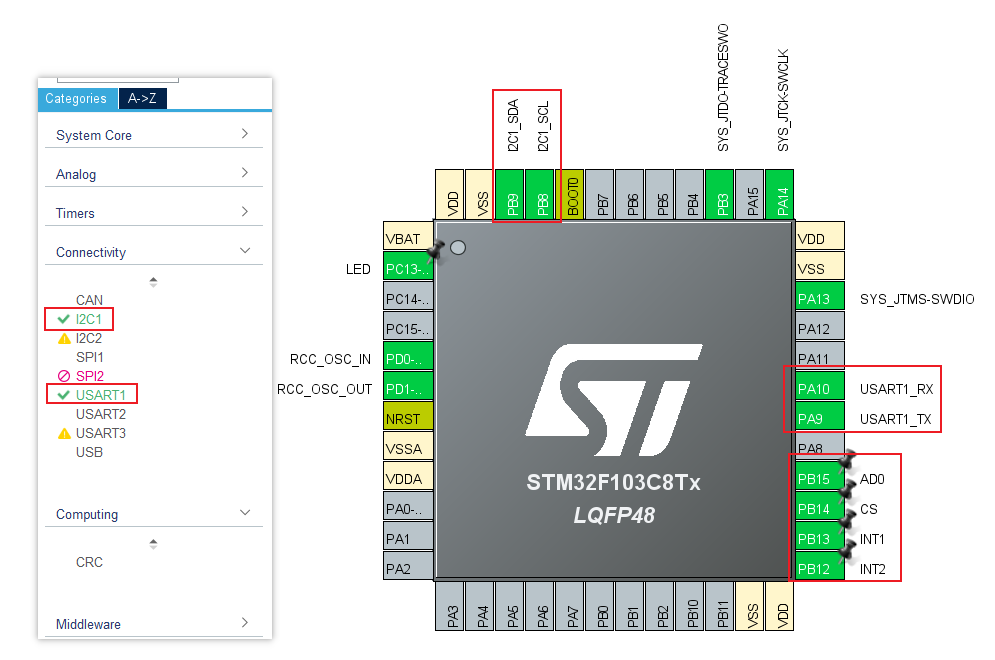The image size is (995, 660).
Task: Select CRC under Computing
Action: click(x=89, y=562)
